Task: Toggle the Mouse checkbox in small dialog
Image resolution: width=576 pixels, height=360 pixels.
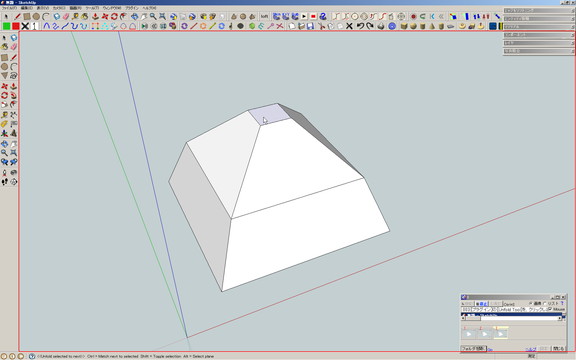Action: [550, 309]
